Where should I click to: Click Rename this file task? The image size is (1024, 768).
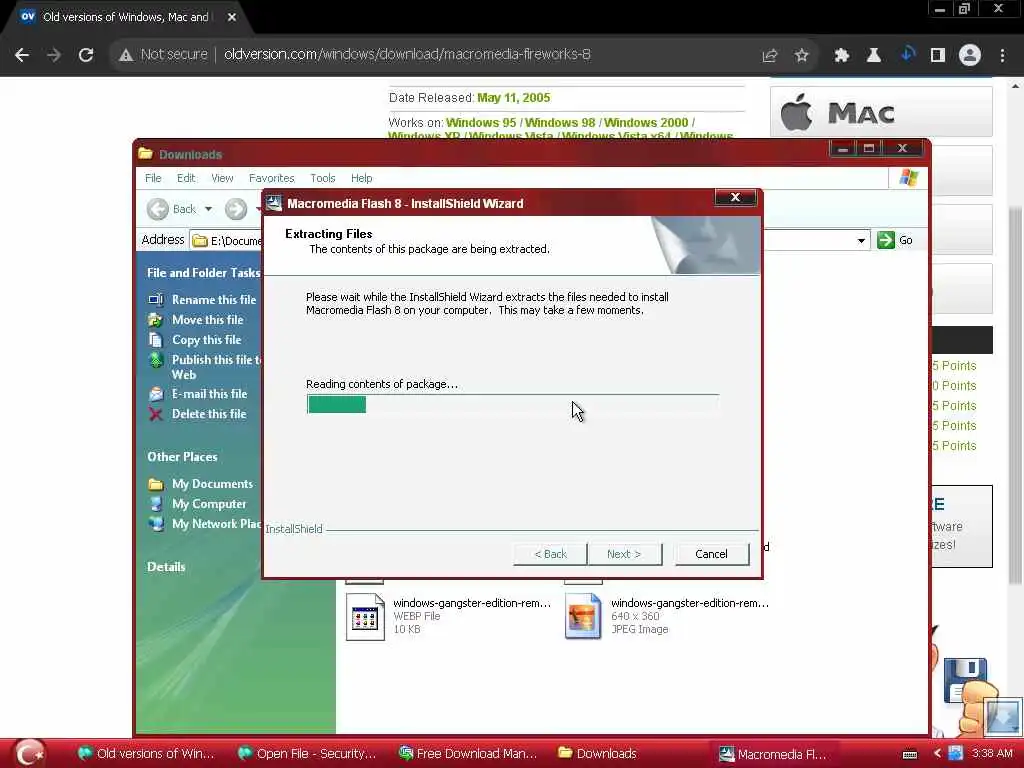pos(214,300)
